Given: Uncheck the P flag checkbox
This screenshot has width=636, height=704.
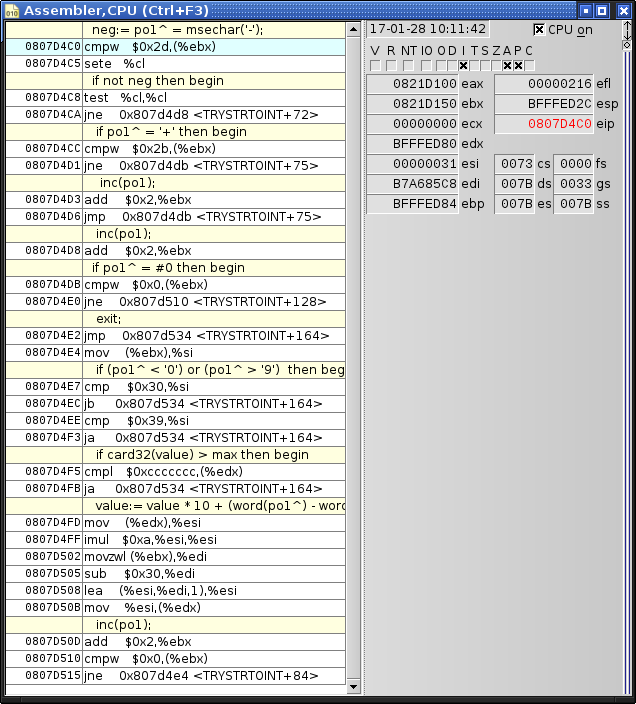Looking at the screenshot, I should pyautogui.click(x=518, y=66).
